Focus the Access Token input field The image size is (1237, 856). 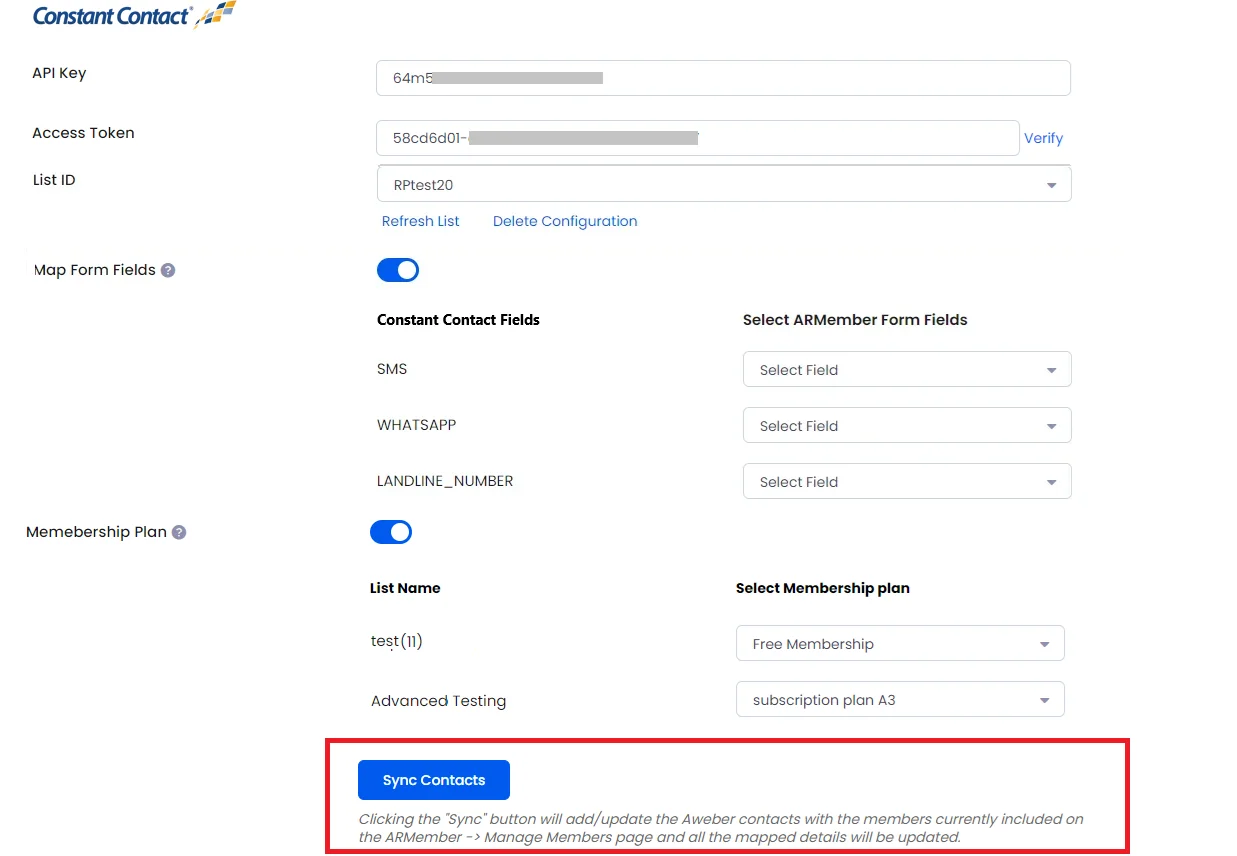(698, 138)
